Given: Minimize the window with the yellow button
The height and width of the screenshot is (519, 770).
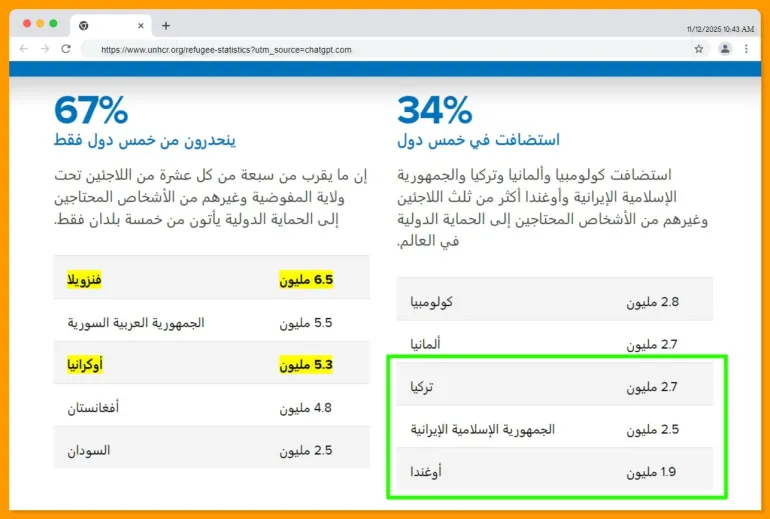Looking at the screenshot, I should pyautogui.click(x=40, y=23).
